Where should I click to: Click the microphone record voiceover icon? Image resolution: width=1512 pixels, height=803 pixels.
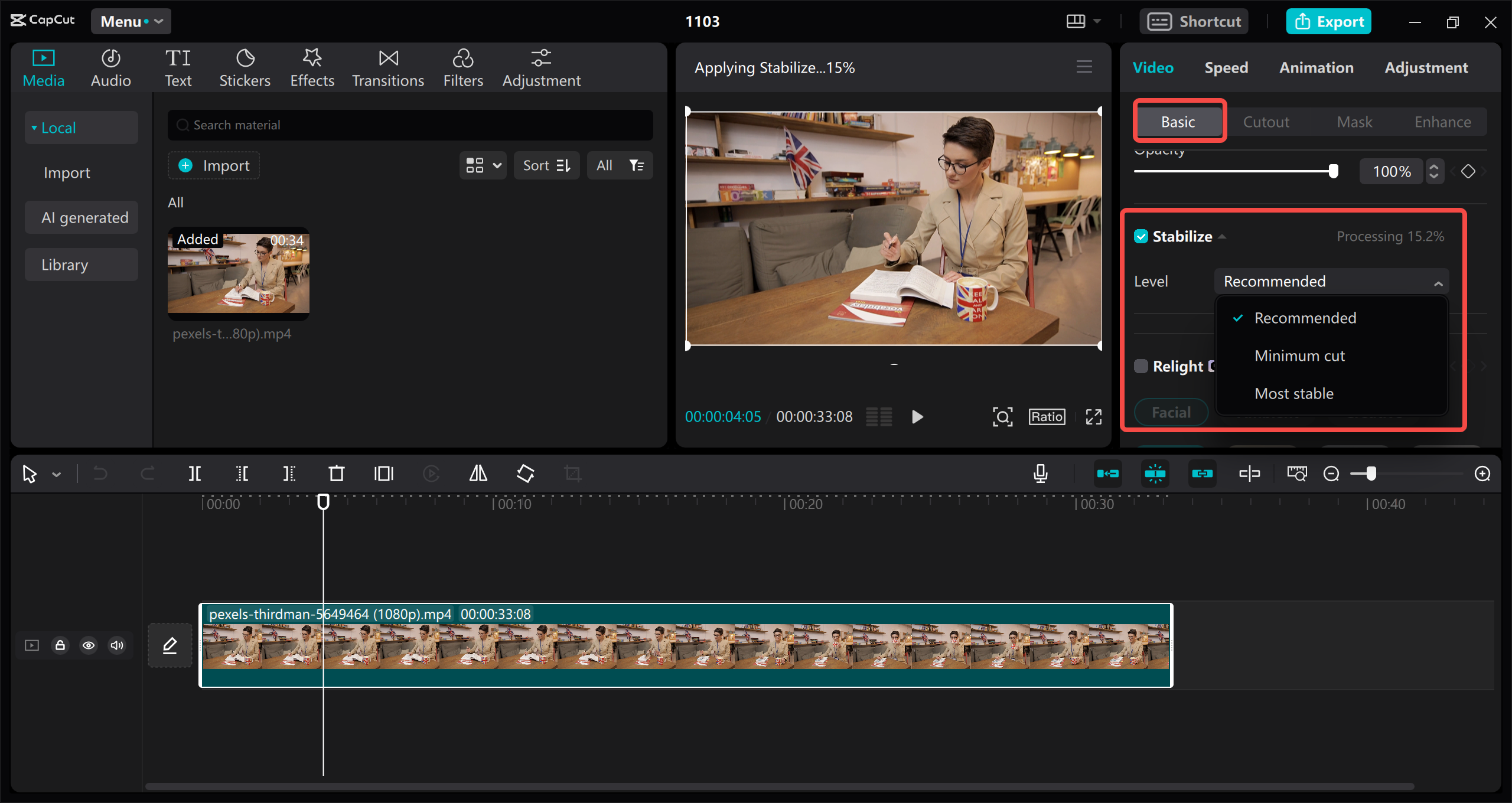pyautogui.click(x=1041, y=474)
